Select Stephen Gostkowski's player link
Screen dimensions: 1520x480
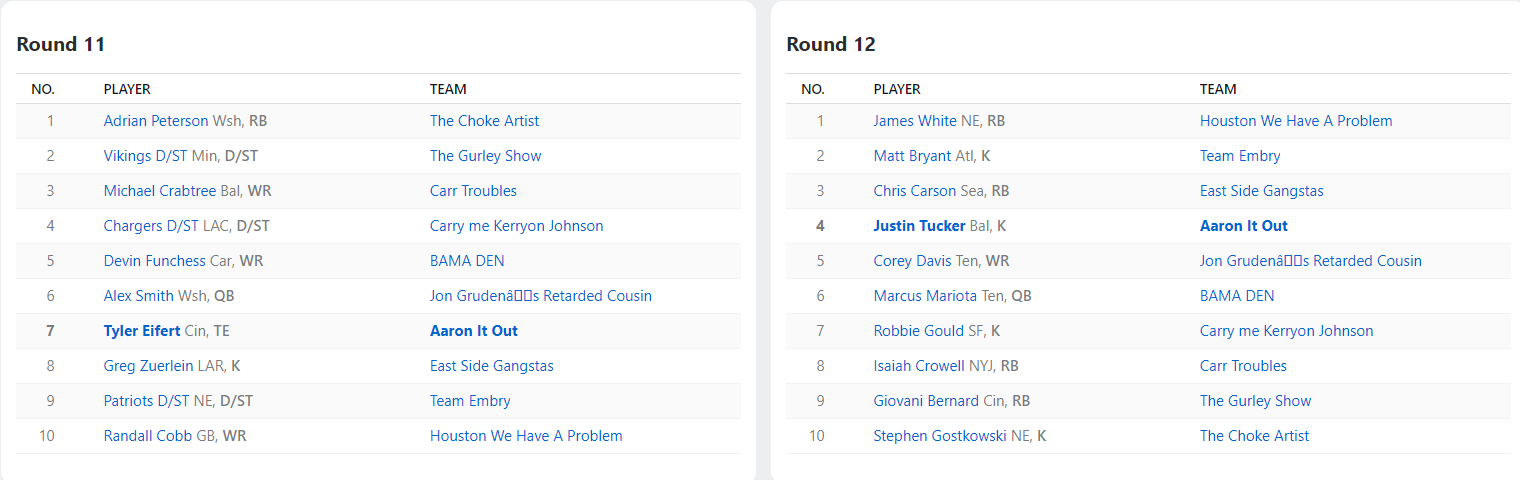(939, 436)
